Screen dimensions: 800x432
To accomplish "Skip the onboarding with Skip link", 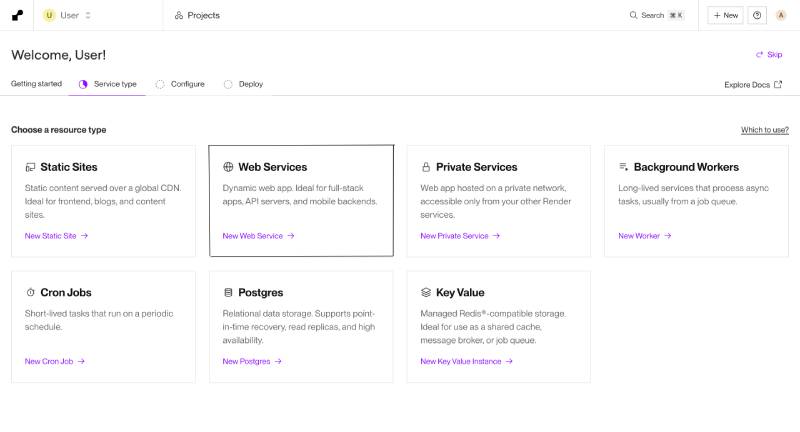I will 768,55.
